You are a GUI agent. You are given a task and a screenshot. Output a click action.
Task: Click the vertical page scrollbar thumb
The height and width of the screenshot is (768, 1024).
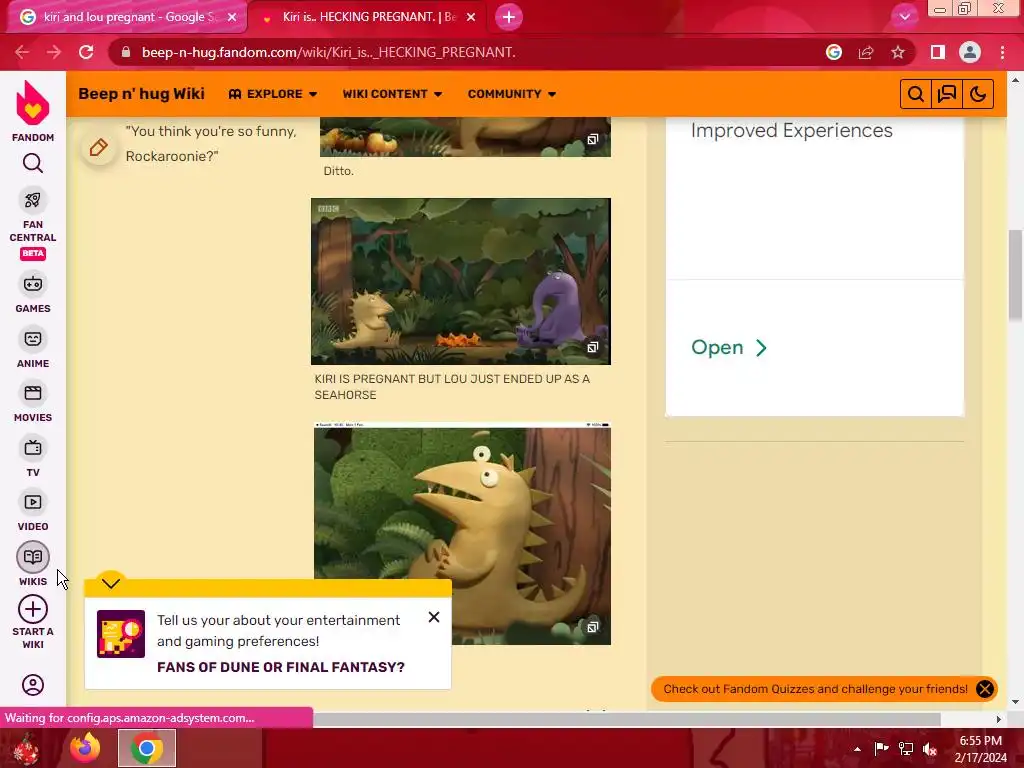(x=1016, y=275)
